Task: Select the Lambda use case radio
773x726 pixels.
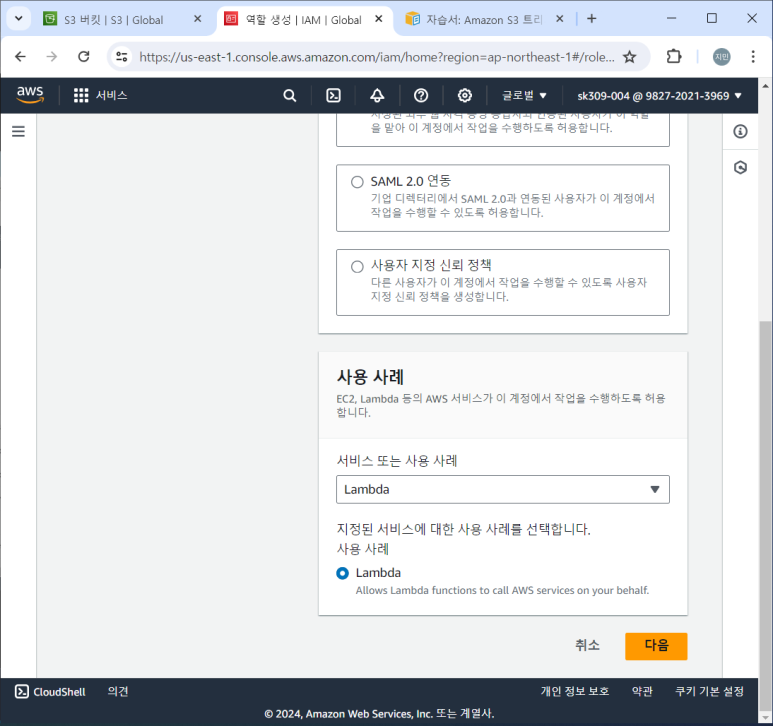Action: (x=342, y=573)
